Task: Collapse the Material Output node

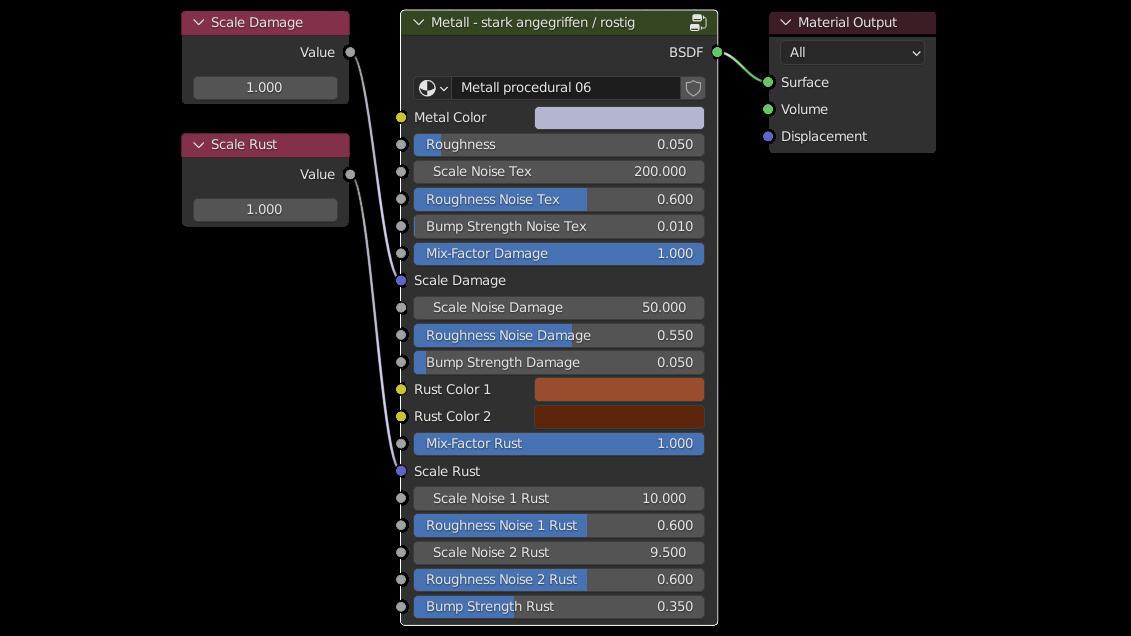Action: click(x=785, y=22)
